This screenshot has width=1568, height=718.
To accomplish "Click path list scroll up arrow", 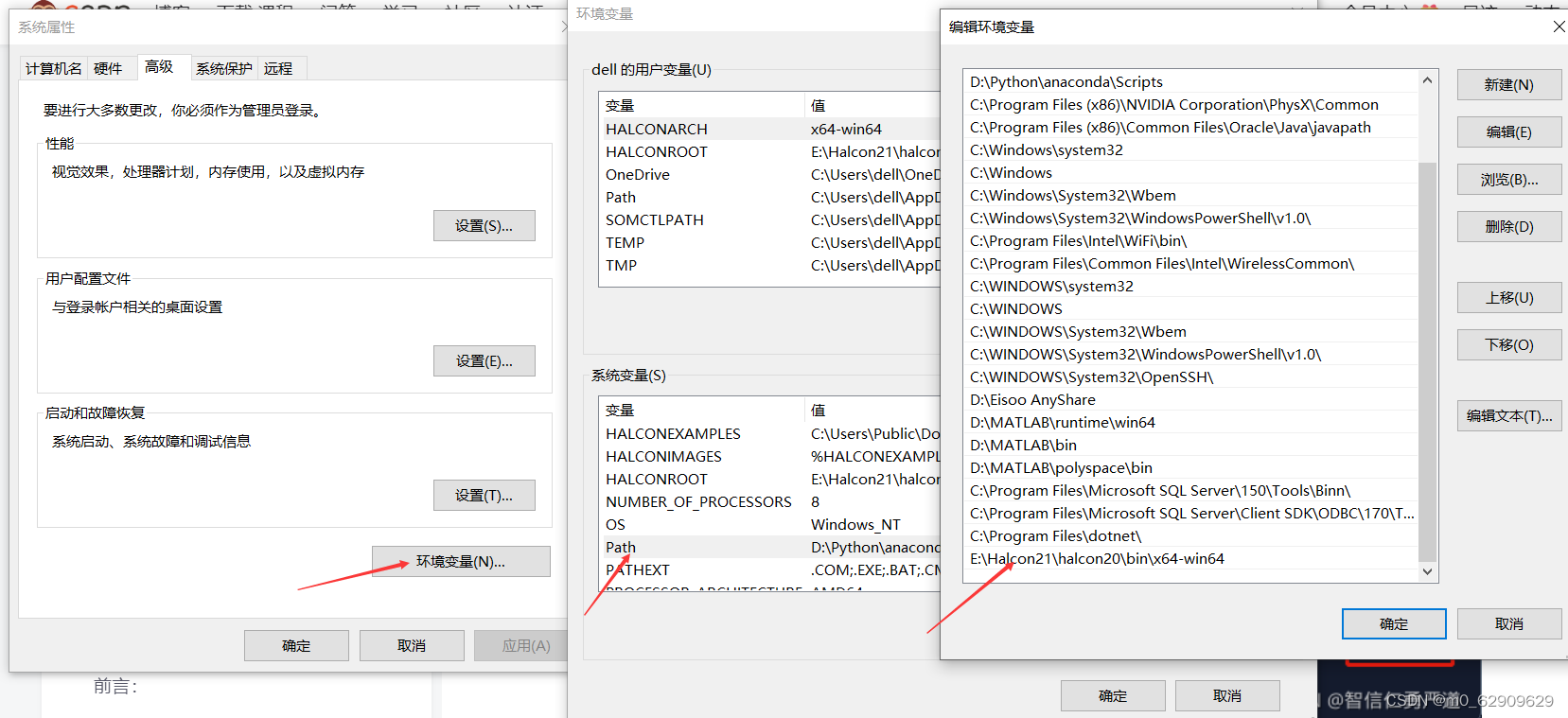I will (1427, 80).
